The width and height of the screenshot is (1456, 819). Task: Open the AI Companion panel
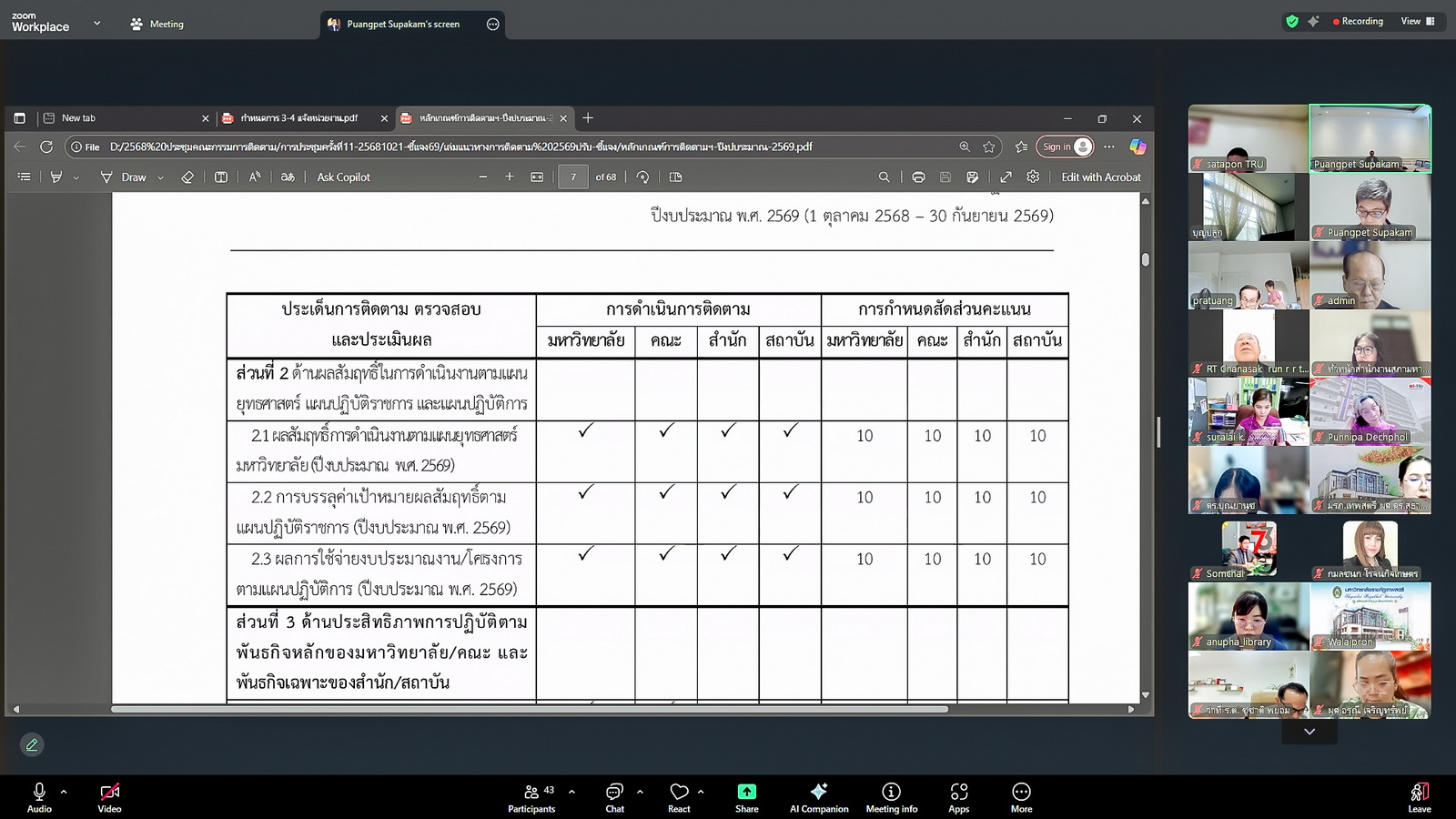pyautogui.click(x=818, y=796)
